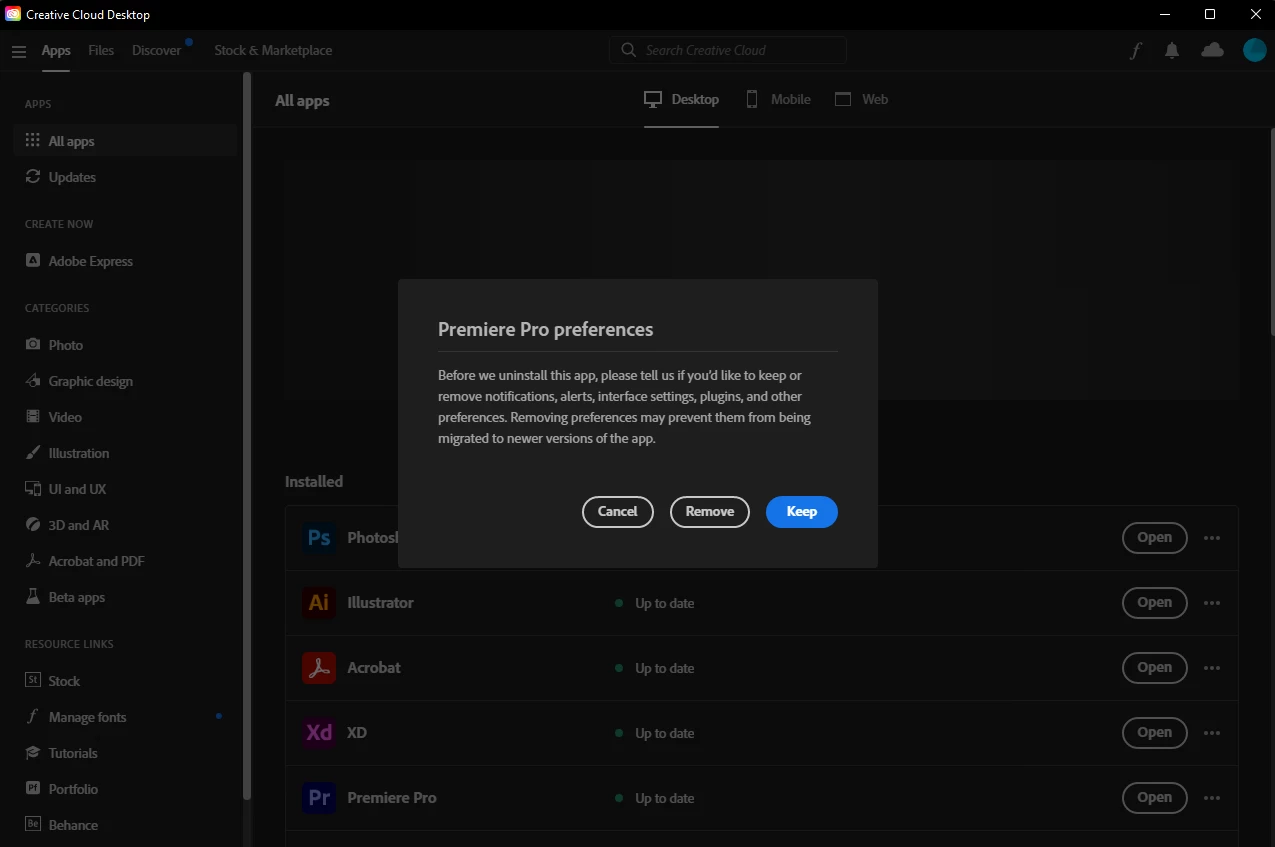Screen dimensions: 1275x847
Task: Click the Installed section heading
Action: pos(314,481)
